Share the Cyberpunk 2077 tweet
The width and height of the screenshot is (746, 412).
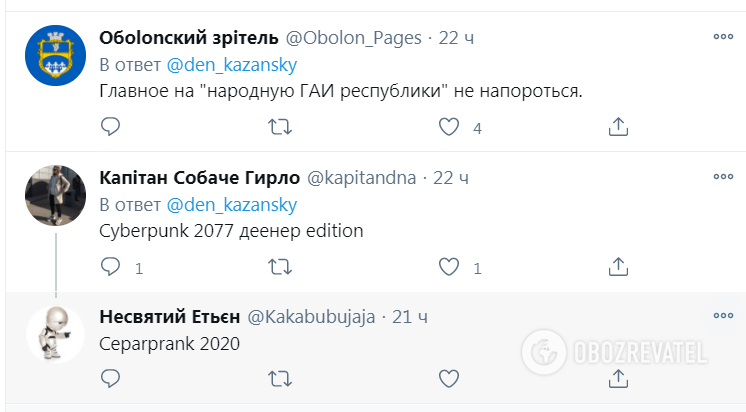point(618,268)
